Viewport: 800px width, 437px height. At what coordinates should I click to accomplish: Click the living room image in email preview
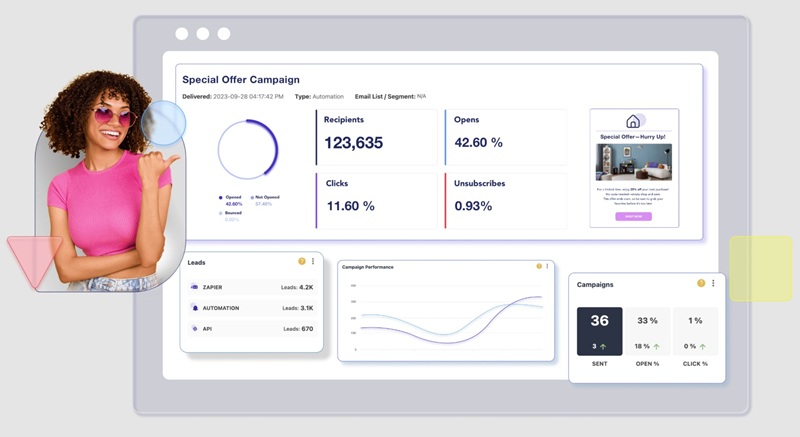[x=633, y=162]
